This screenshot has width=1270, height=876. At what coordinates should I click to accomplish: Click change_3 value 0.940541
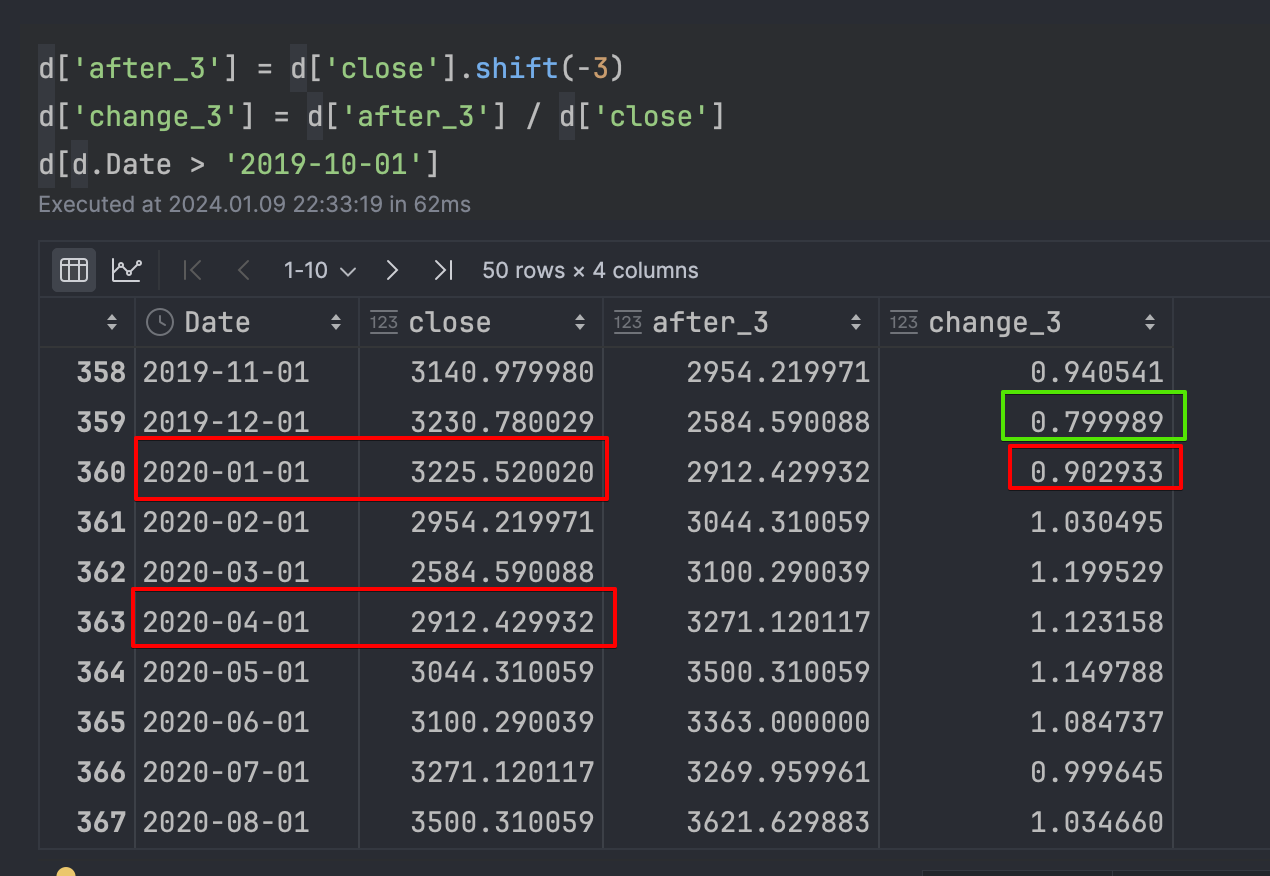1097,372
